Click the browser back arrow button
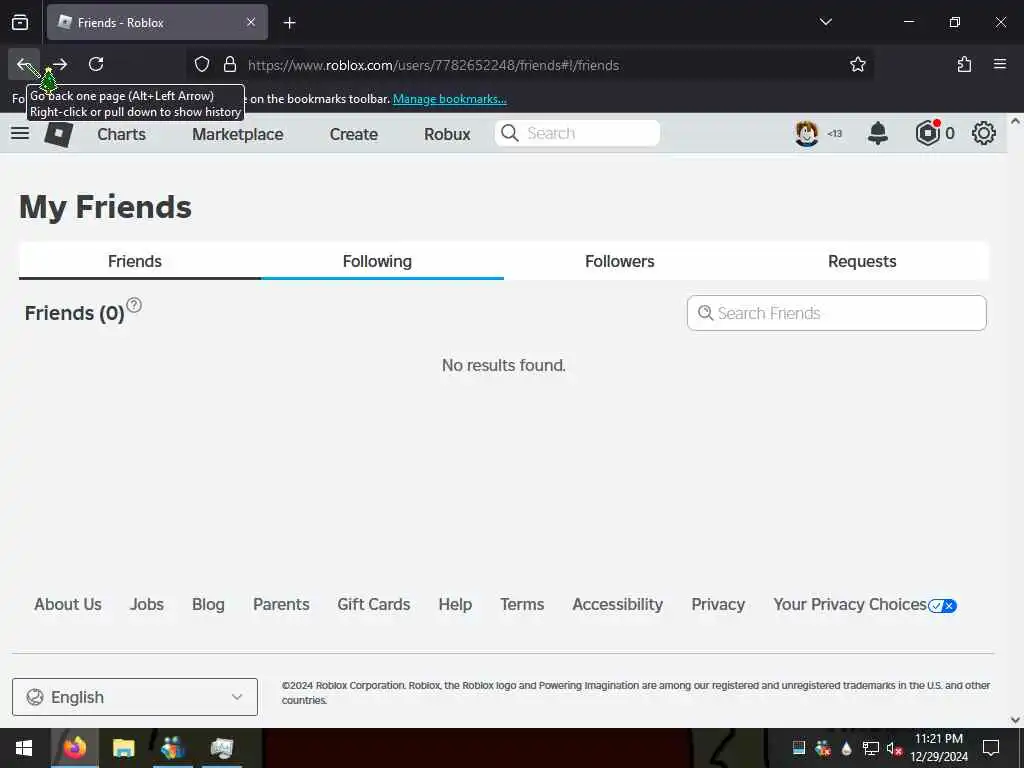 [24, 64]
